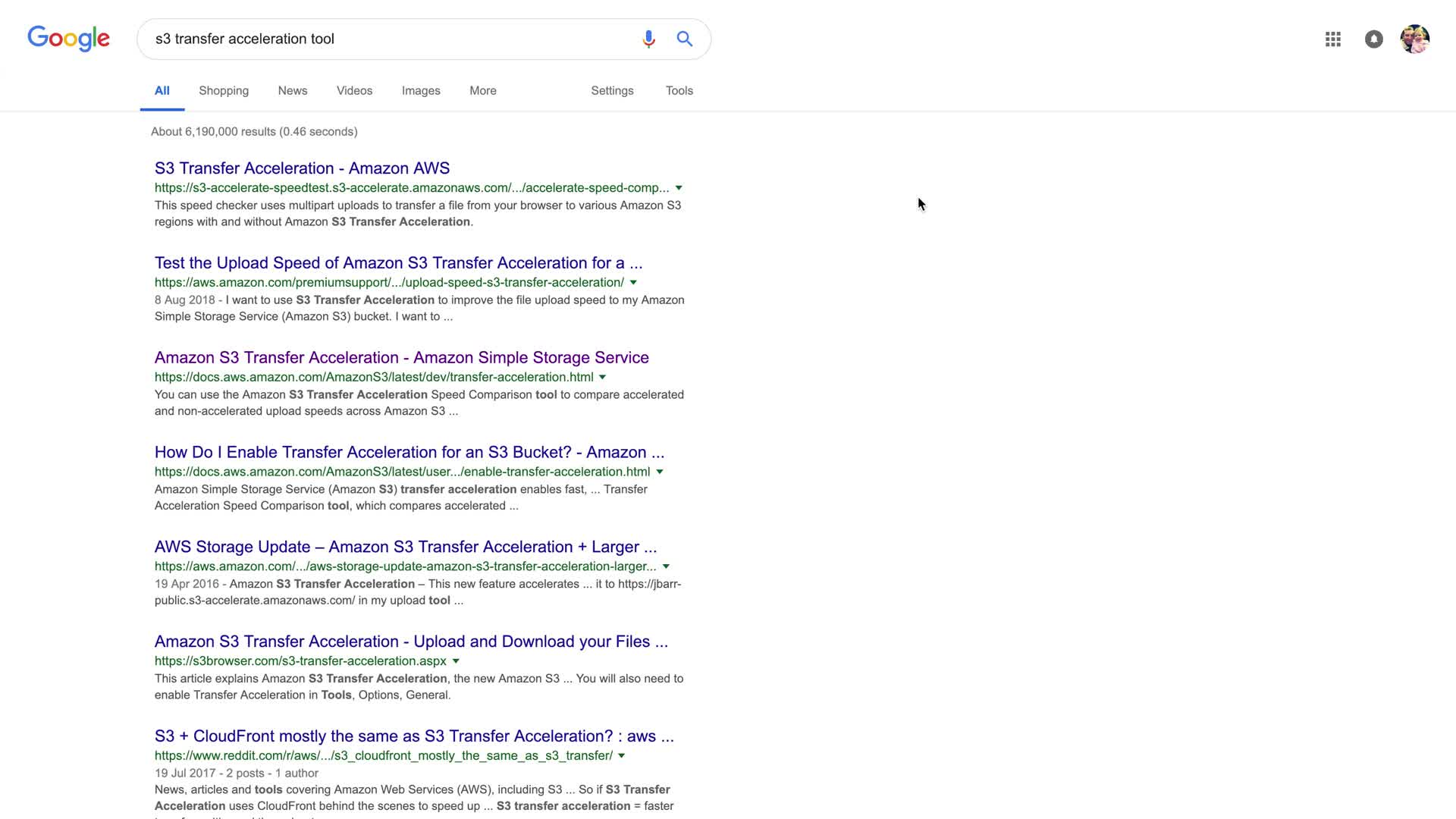The width and height of the screenshot is (1456, 819).
Task: Open the account profile avatar
Action: pos(1414,39)
